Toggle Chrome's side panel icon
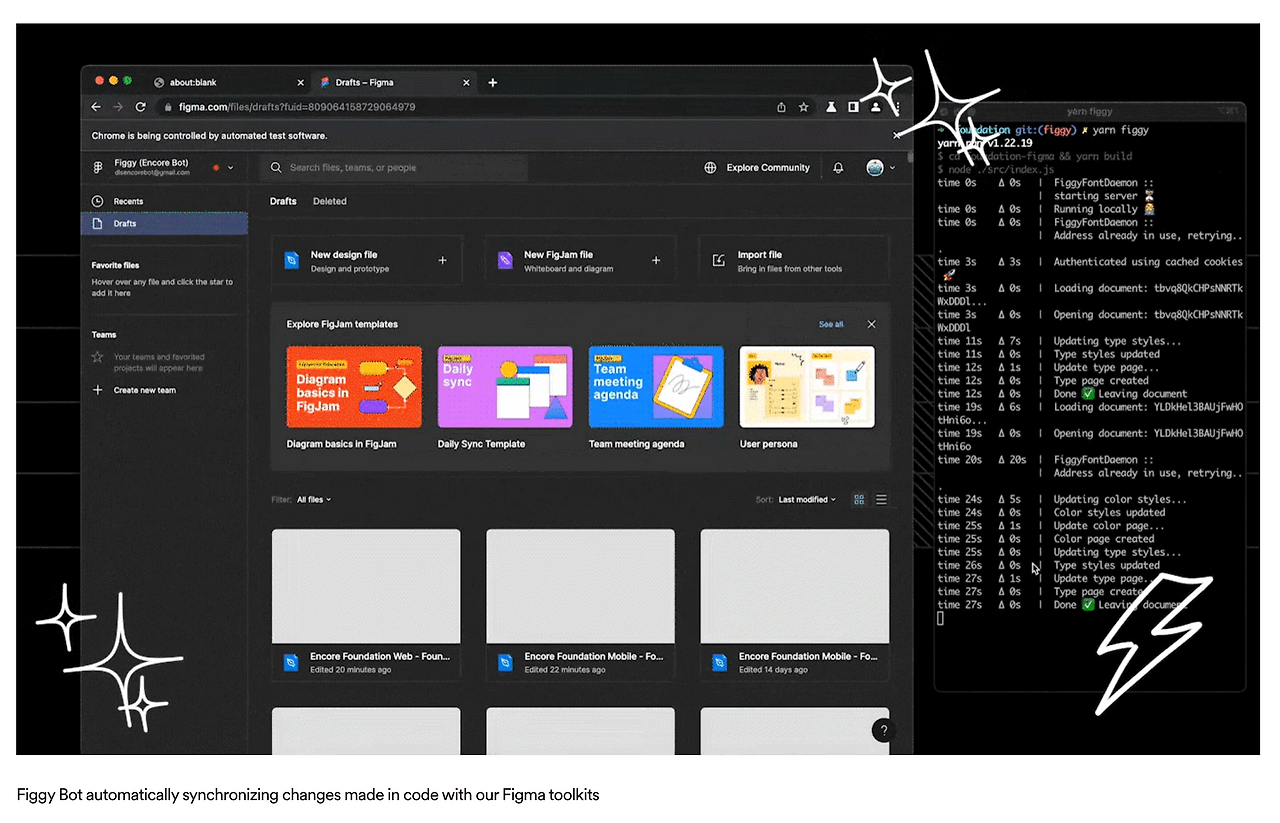Viewport: 1280px width, 823px height. click(x=853, y=107)
